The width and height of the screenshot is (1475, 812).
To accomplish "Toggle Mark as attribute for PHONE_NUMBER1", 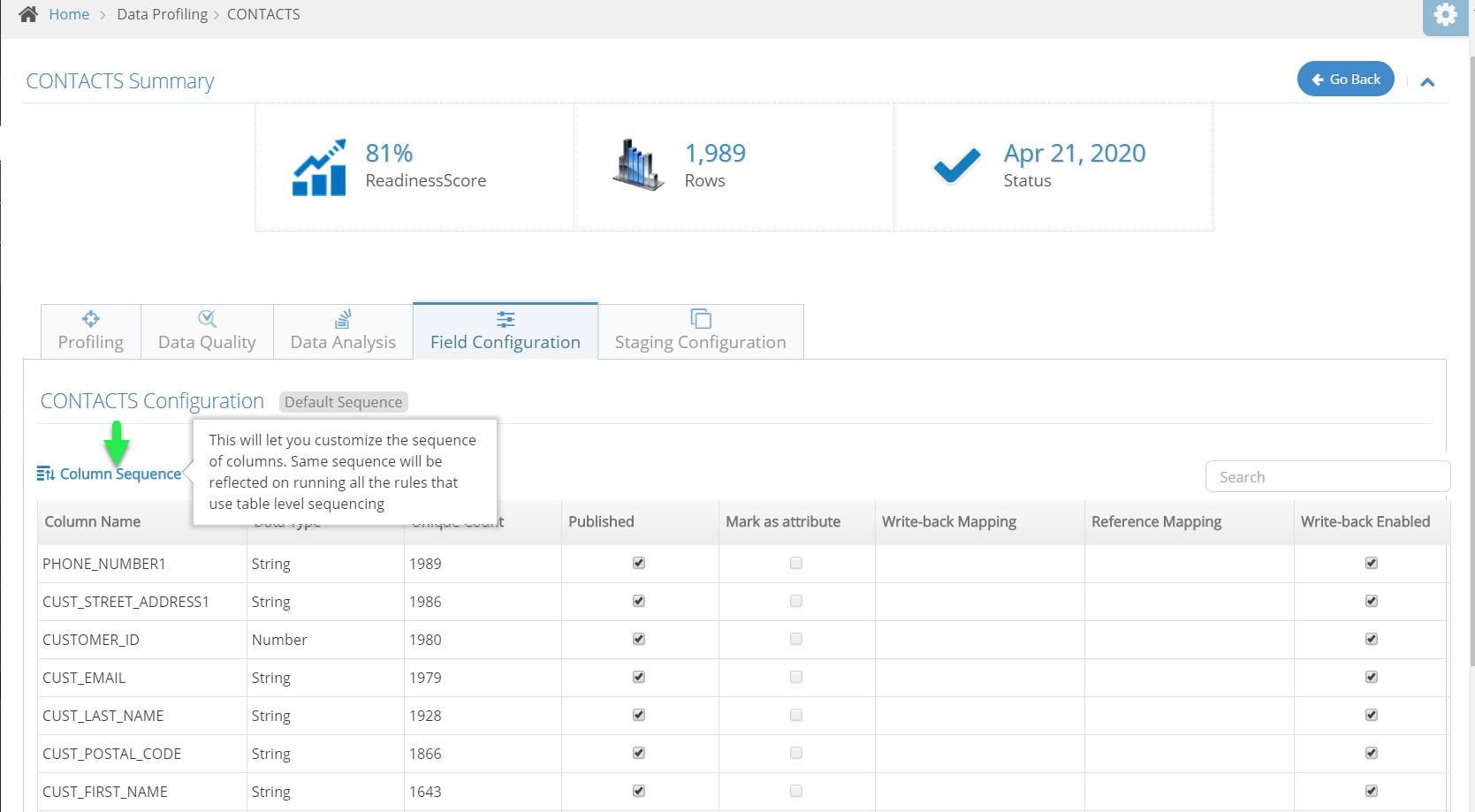I will point(796,563).
